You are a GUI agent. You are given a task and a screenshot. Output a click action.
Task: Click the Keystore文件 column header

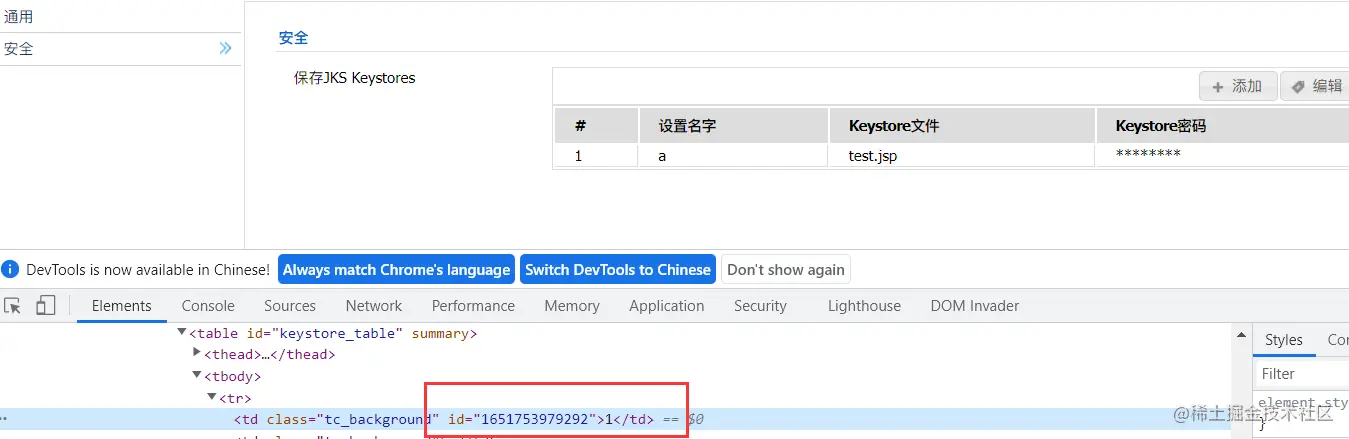(962, 126)
